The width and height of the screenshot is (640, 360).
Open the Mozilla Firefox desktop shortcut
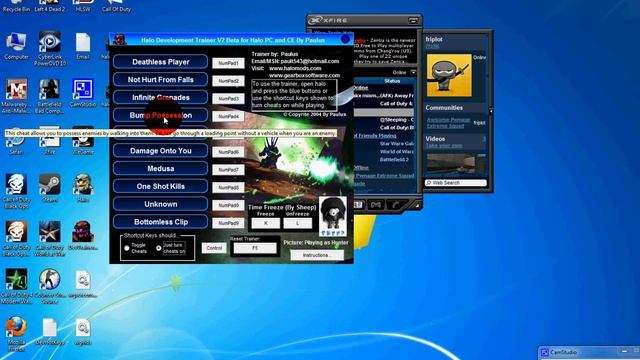coord(16,334)
